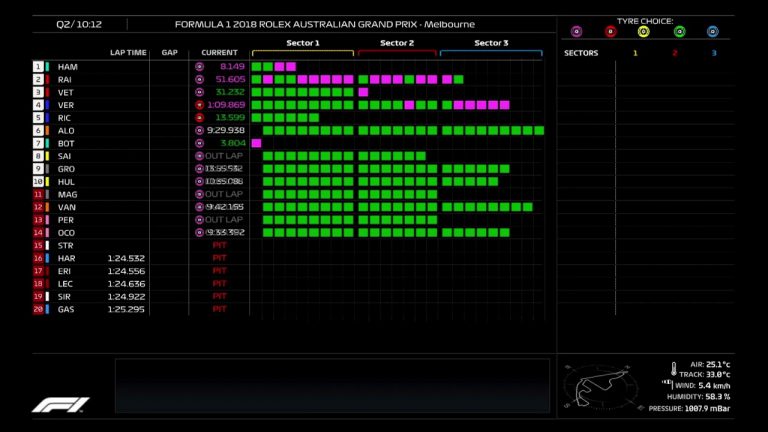Click the HUMIDITY: 58.3 % reading
Viewport: 768px width, 432px height.
[x=698, y=397]
